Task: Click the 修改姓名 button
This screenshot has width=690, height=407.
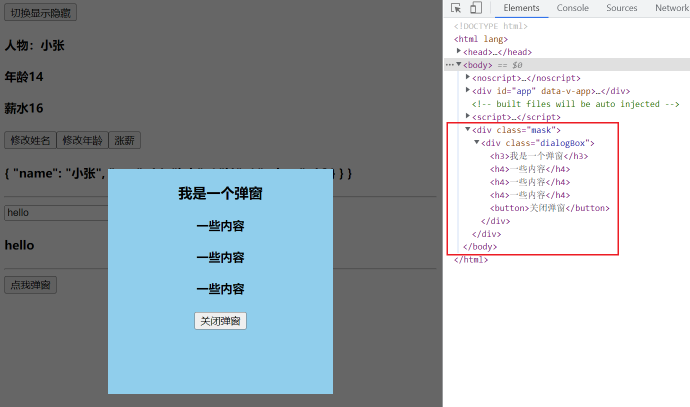Action: 30,140
